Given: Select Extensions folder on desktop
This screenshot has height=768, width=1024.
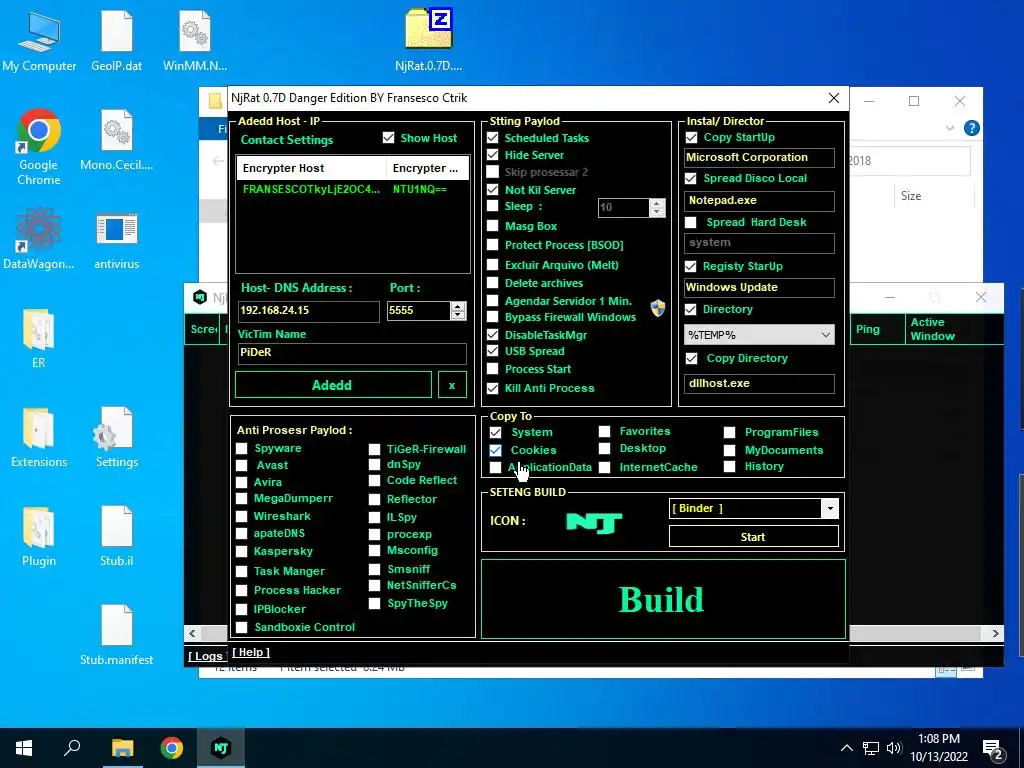Looking at the screenshot, I should 39,438.
